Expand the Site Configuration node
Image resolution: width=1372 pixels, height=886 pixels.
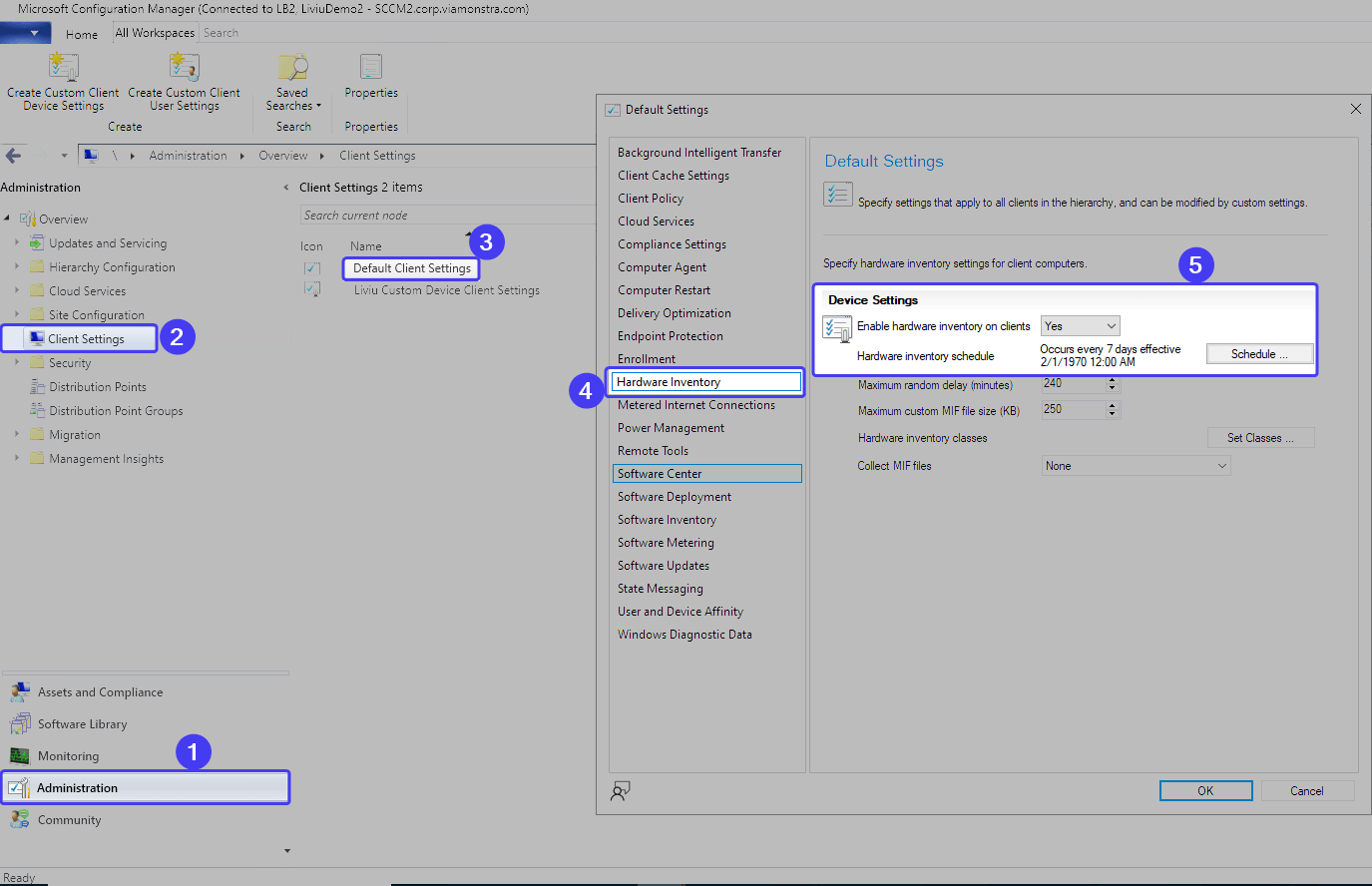(x=17, y=314)
